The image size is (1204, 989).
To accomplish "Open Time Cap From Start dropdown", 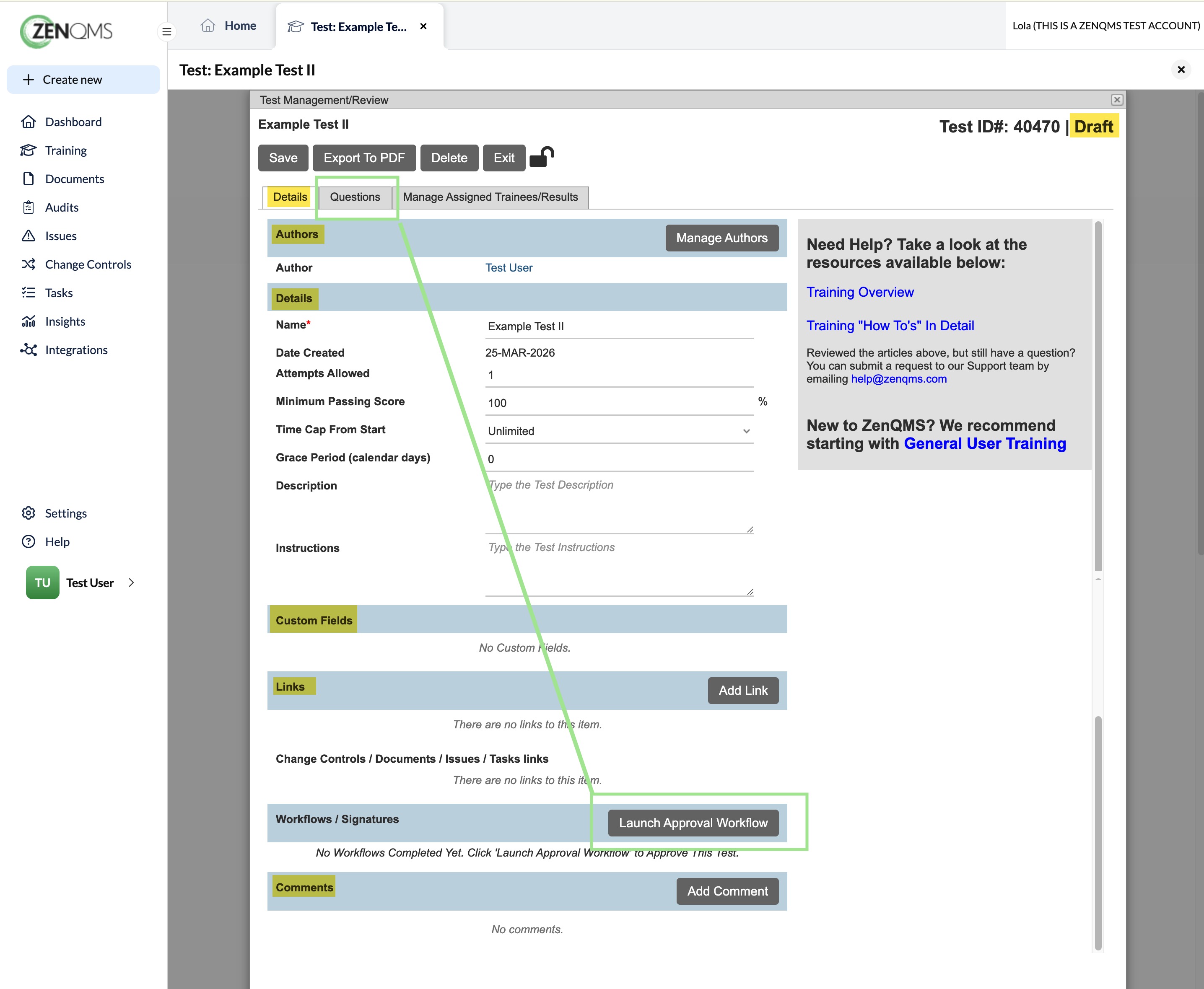I will 619,431.
